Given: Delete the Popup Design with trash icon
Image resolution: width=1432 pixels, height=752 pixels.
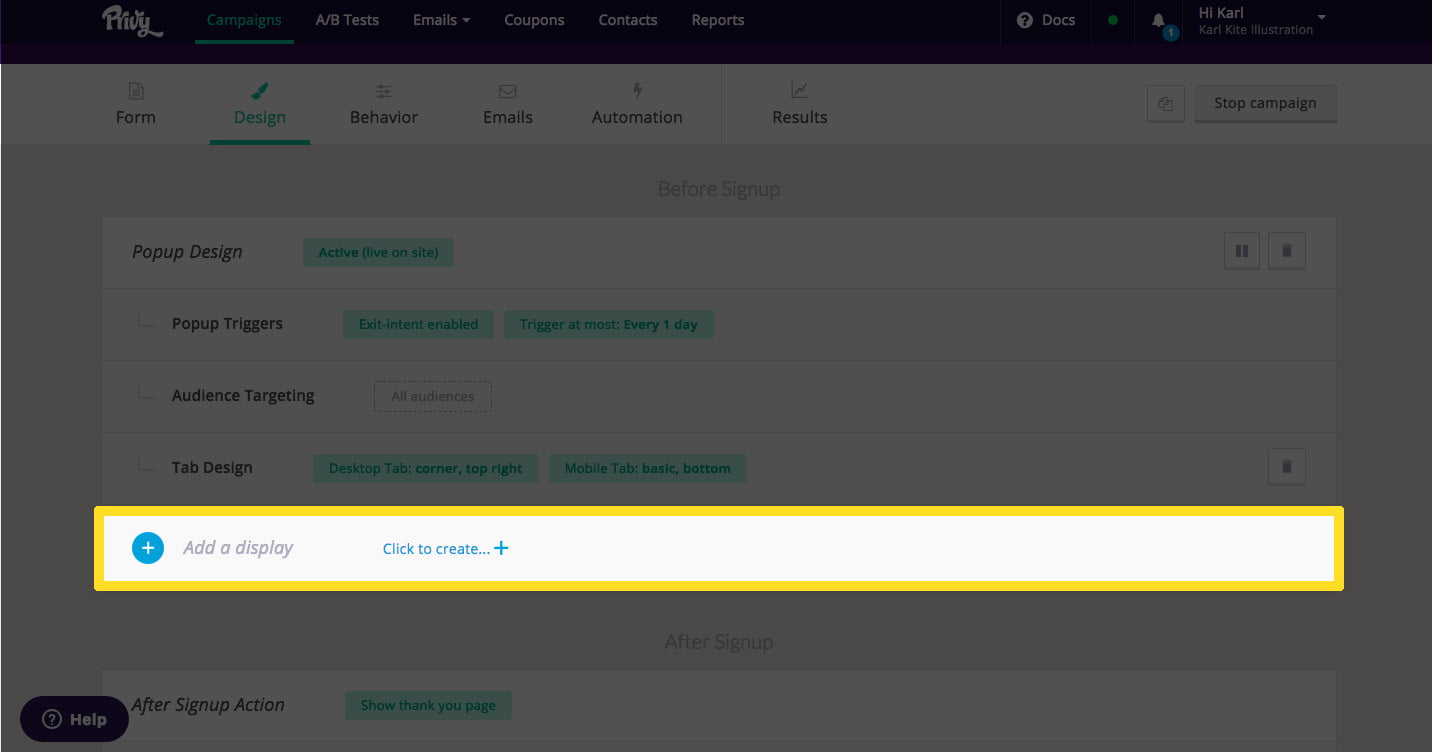Looking at the screenshot, I should 1286,251.
